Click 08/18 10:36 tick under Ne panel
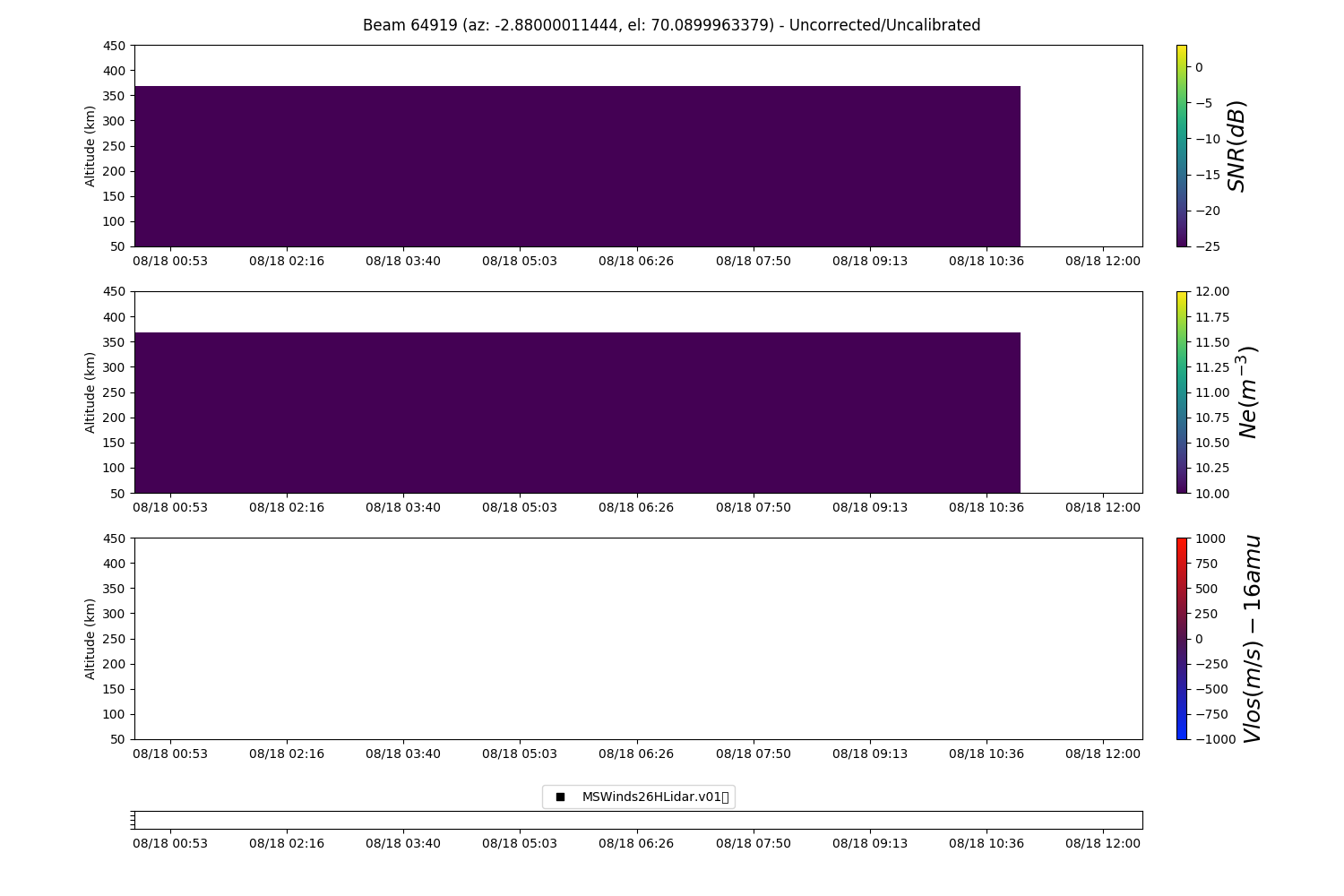This screenshot has height=896, width=1344. [986, 507]
